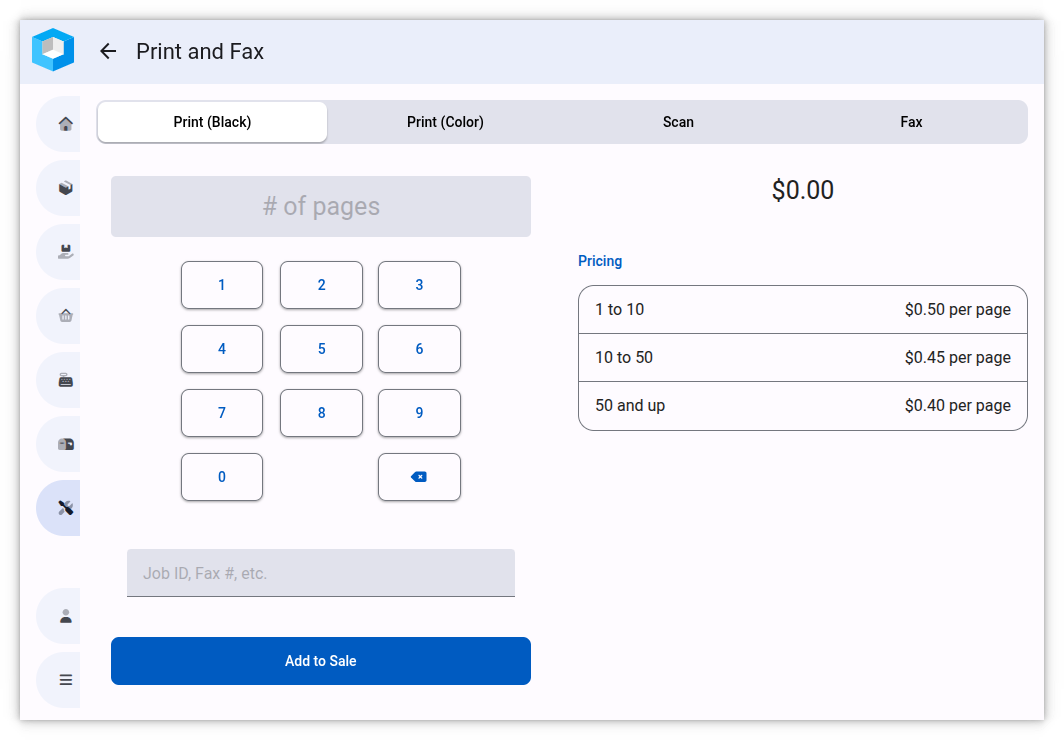The height and width of the screenshot is (740, 1064).
Task: Click the Job ID, Fax # input field
Action: pyautogui.click(x=320, y=573)
